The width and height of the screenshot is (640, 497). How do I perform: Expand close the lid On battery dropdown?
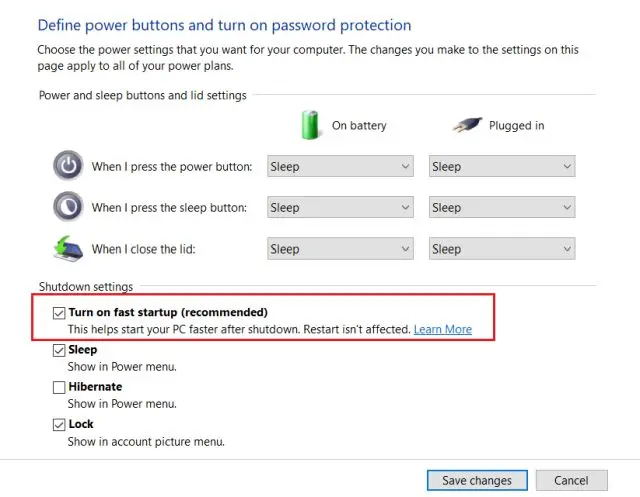(340, 249)
